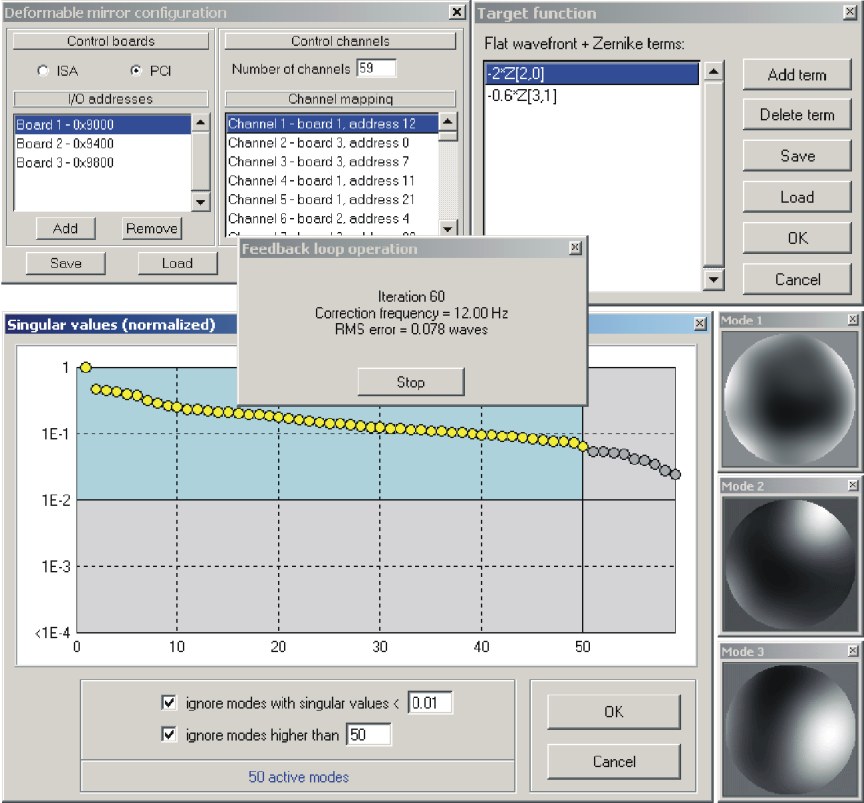Select Board 2 - 0x9400 in list
Screen dimensions: 864x803
point(65,143)
